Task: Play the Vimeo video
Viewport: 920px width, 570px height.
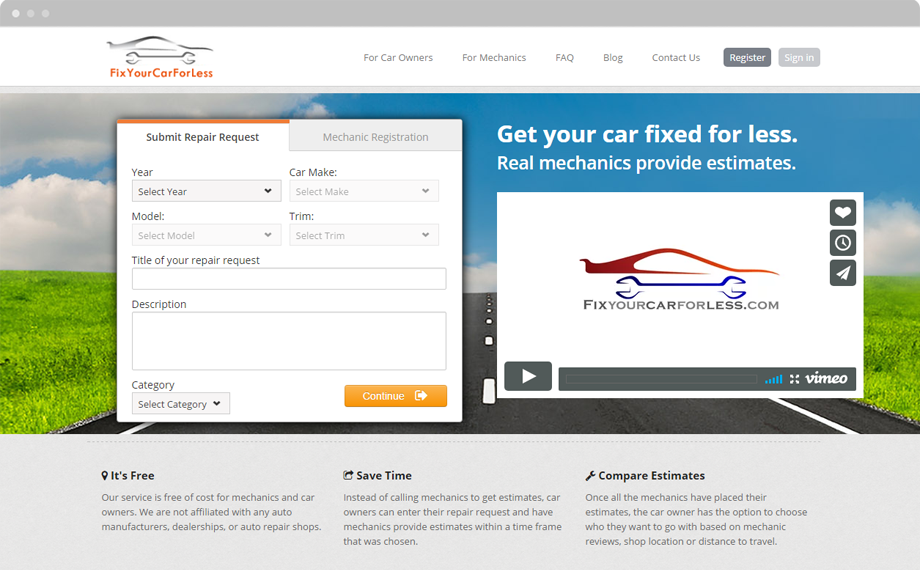Action: click(528, 376)
